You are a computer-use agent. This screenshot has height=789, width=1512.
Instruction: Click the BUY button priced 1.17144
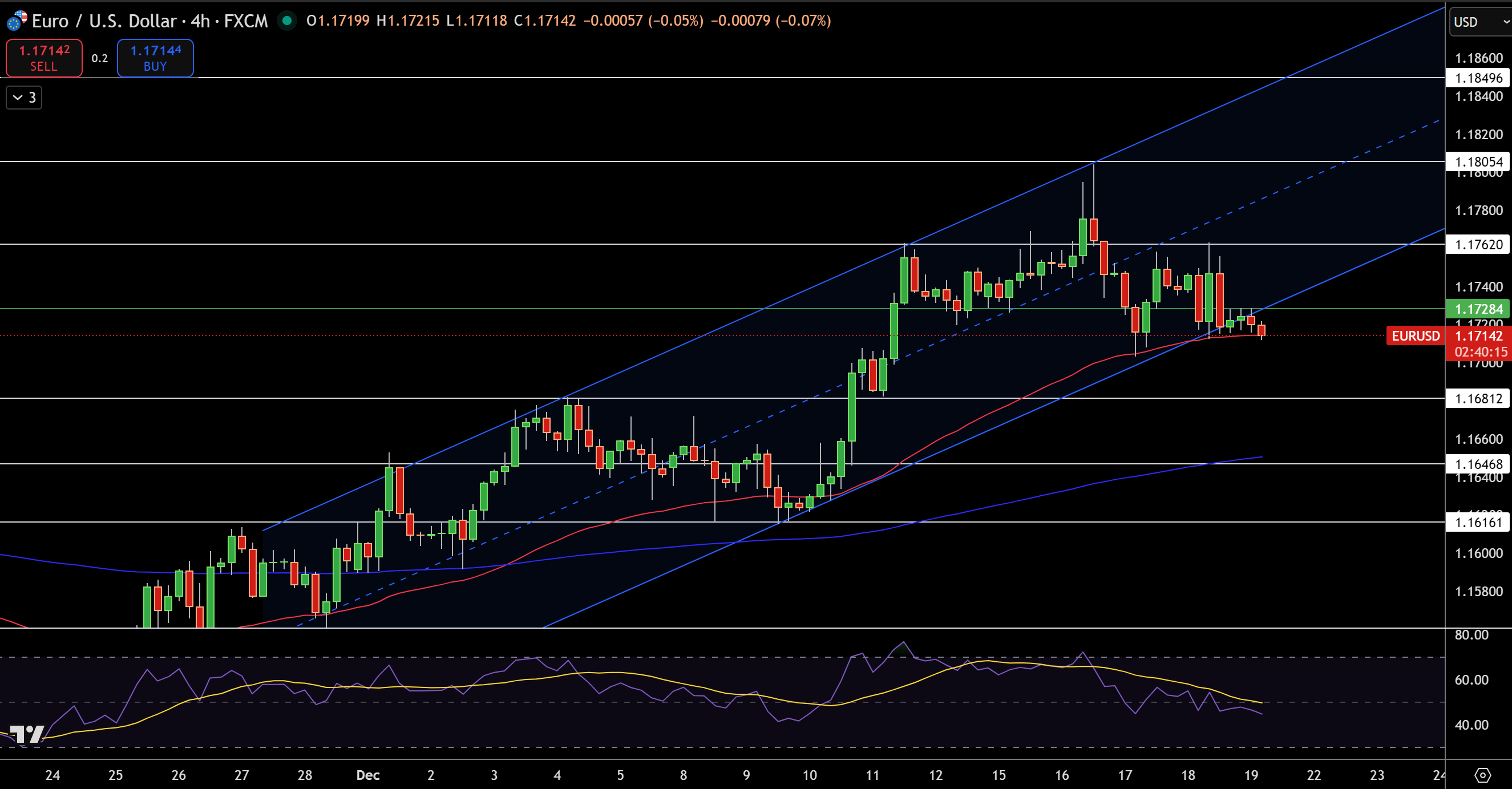tap(155, 58)
